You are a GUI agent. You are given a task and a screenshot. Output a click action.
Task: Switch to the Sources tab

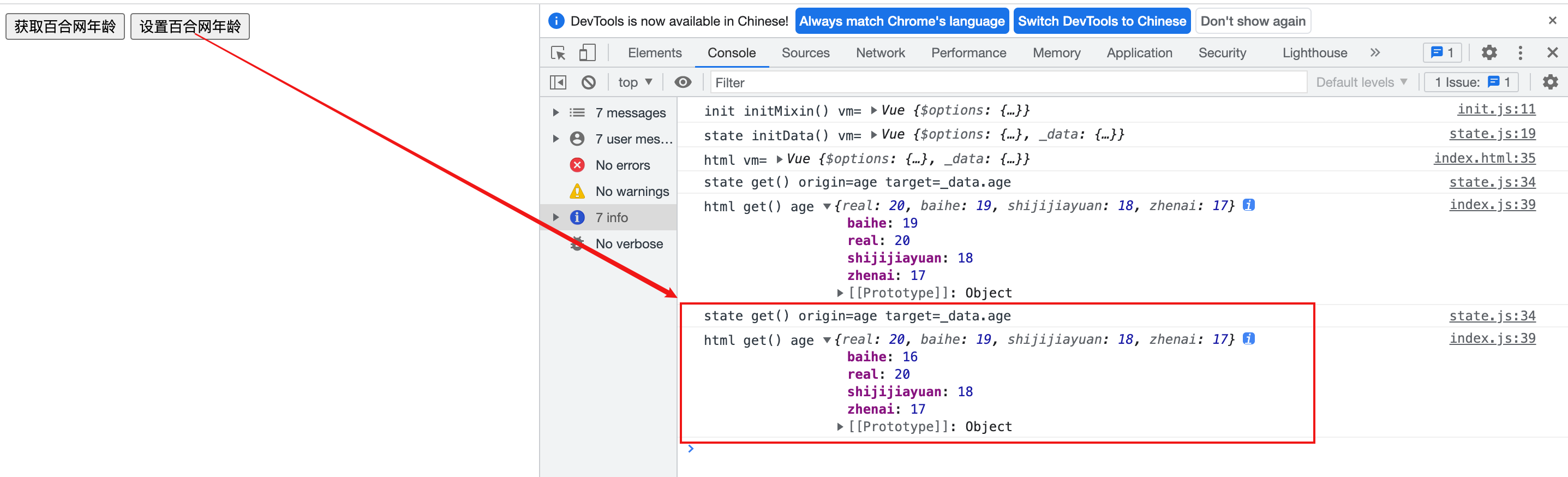click(805, 53)
